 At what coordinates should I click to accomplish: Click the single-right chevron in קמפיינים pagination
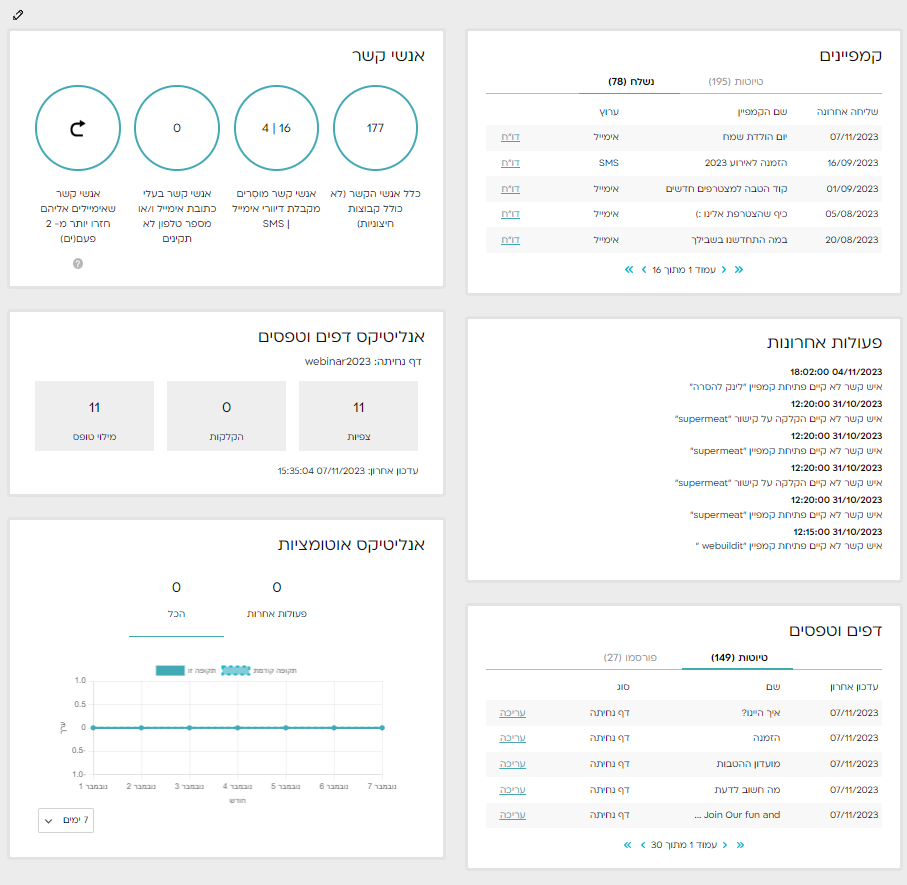724,270
